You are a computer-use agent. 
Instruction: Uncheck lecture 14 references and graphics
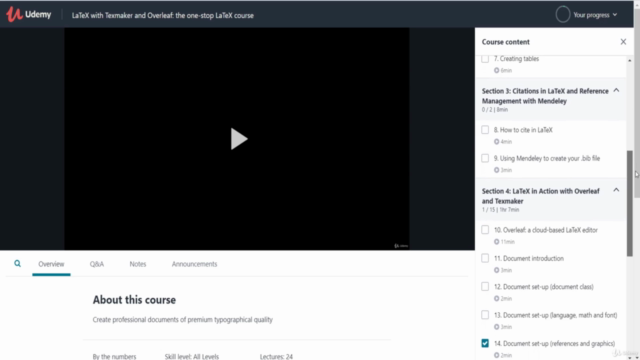(485, 343)
